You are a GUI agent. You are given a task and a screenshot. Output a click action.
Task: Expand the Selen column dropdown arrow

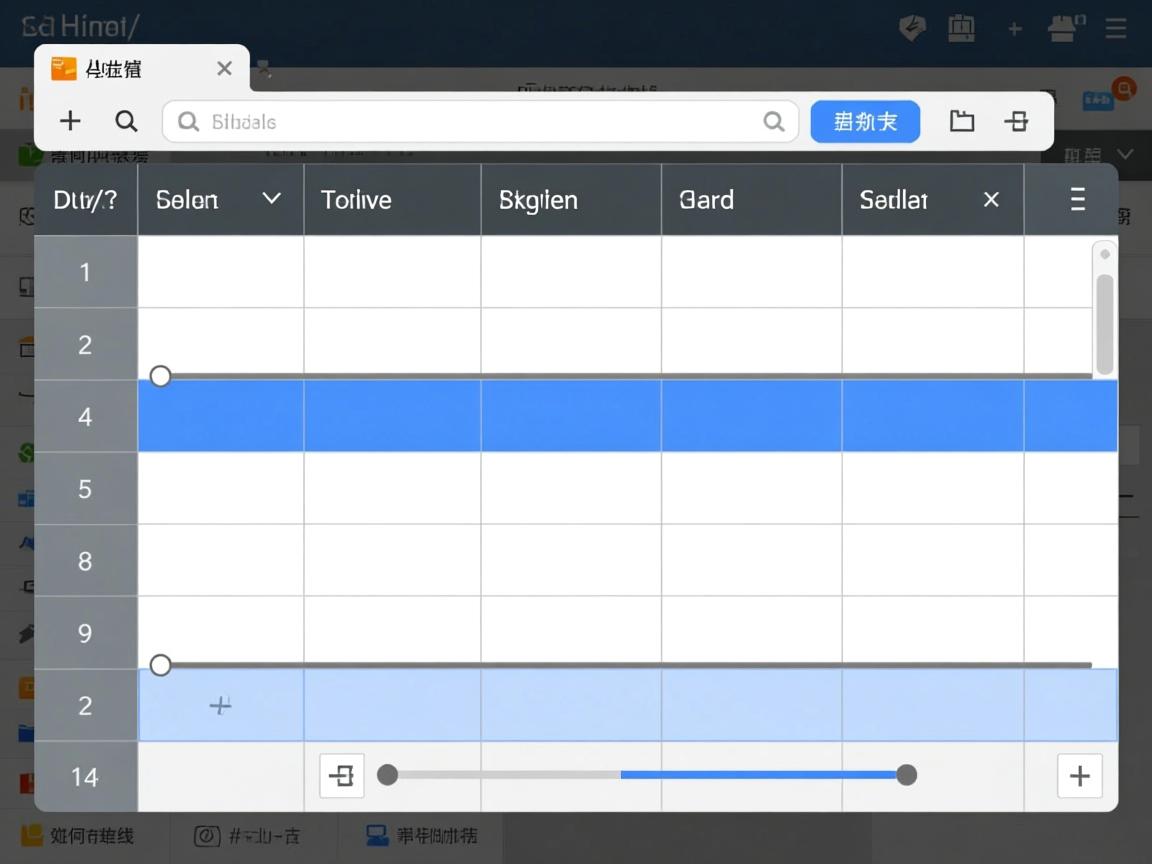(271, 199)
